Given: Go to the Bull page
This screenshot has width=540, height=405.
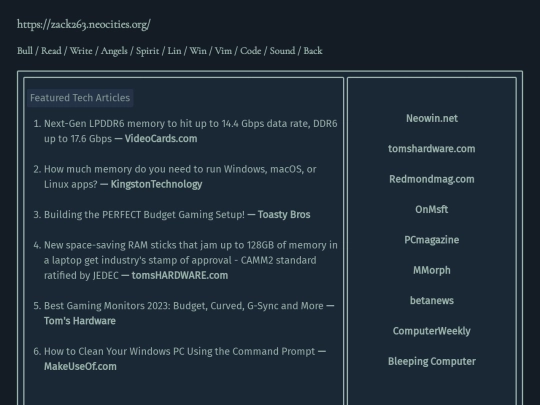Looking at the screenshot, I should point(25,51).
